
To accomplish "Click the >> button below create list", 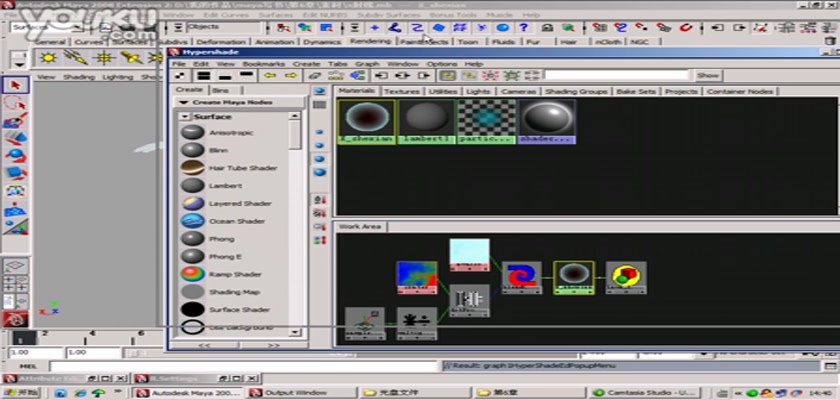I will pyautogui.click(x=273, y=345).
